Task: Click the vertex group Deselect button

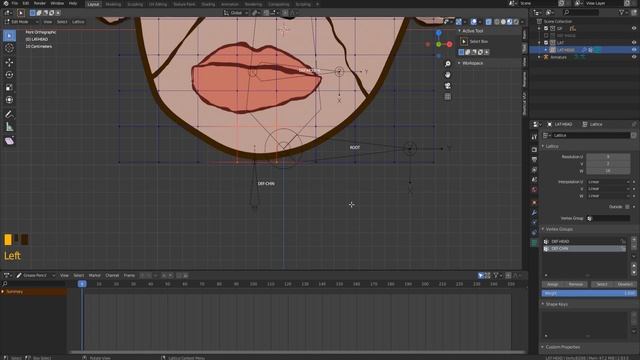Action: tap(625, 284)
